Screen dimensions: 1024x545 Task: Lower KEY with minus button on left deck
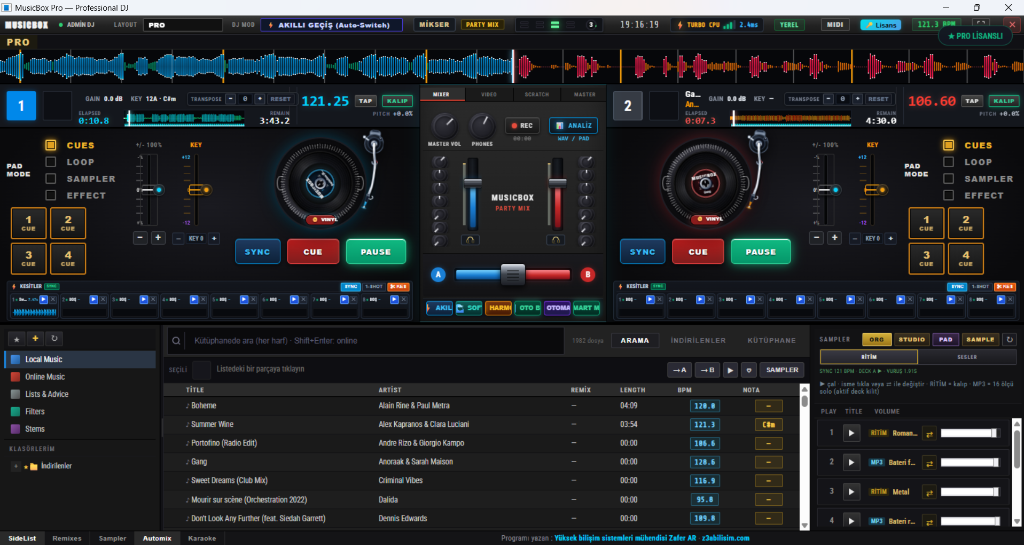tap(178, 239)
